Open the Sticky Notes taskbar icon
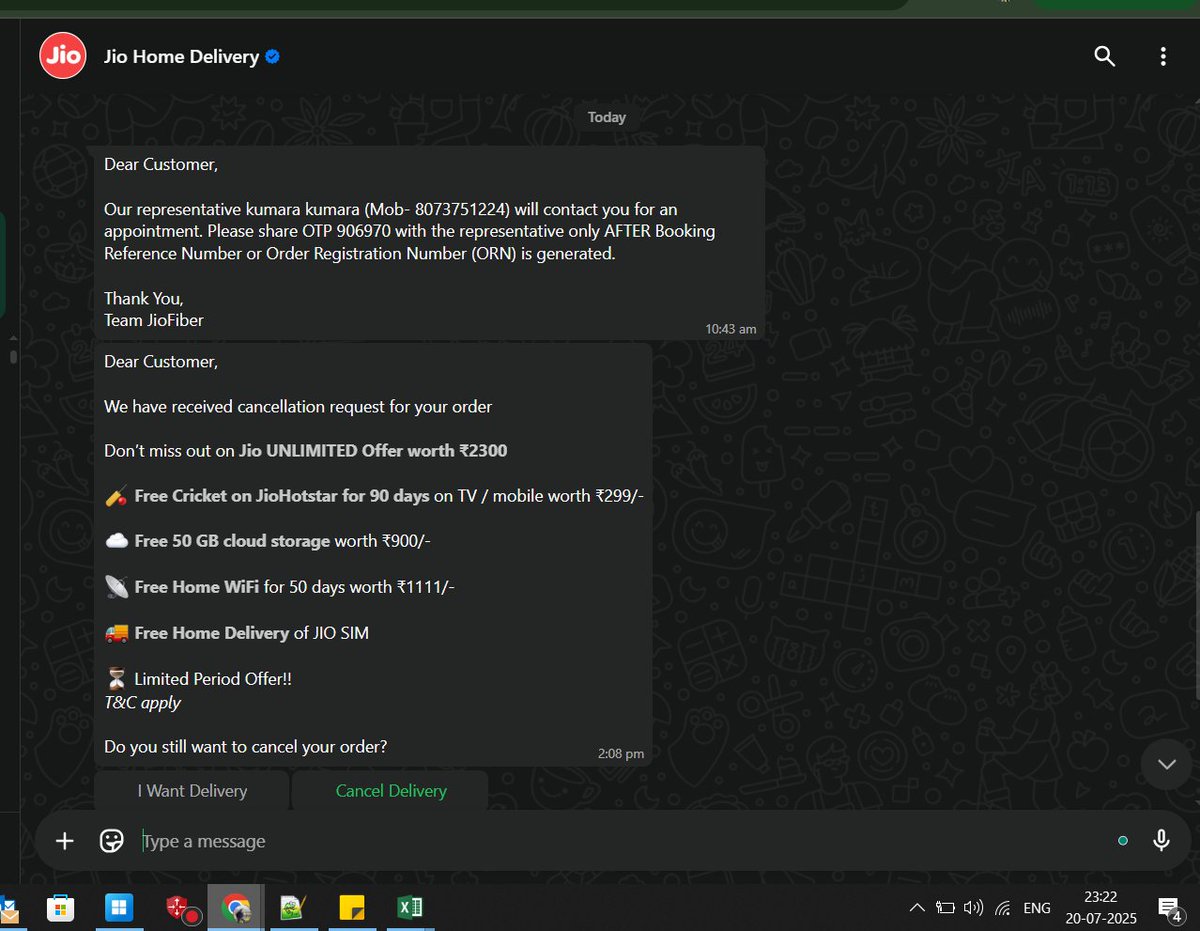1200x931 pixels. [x=351, y=908]
